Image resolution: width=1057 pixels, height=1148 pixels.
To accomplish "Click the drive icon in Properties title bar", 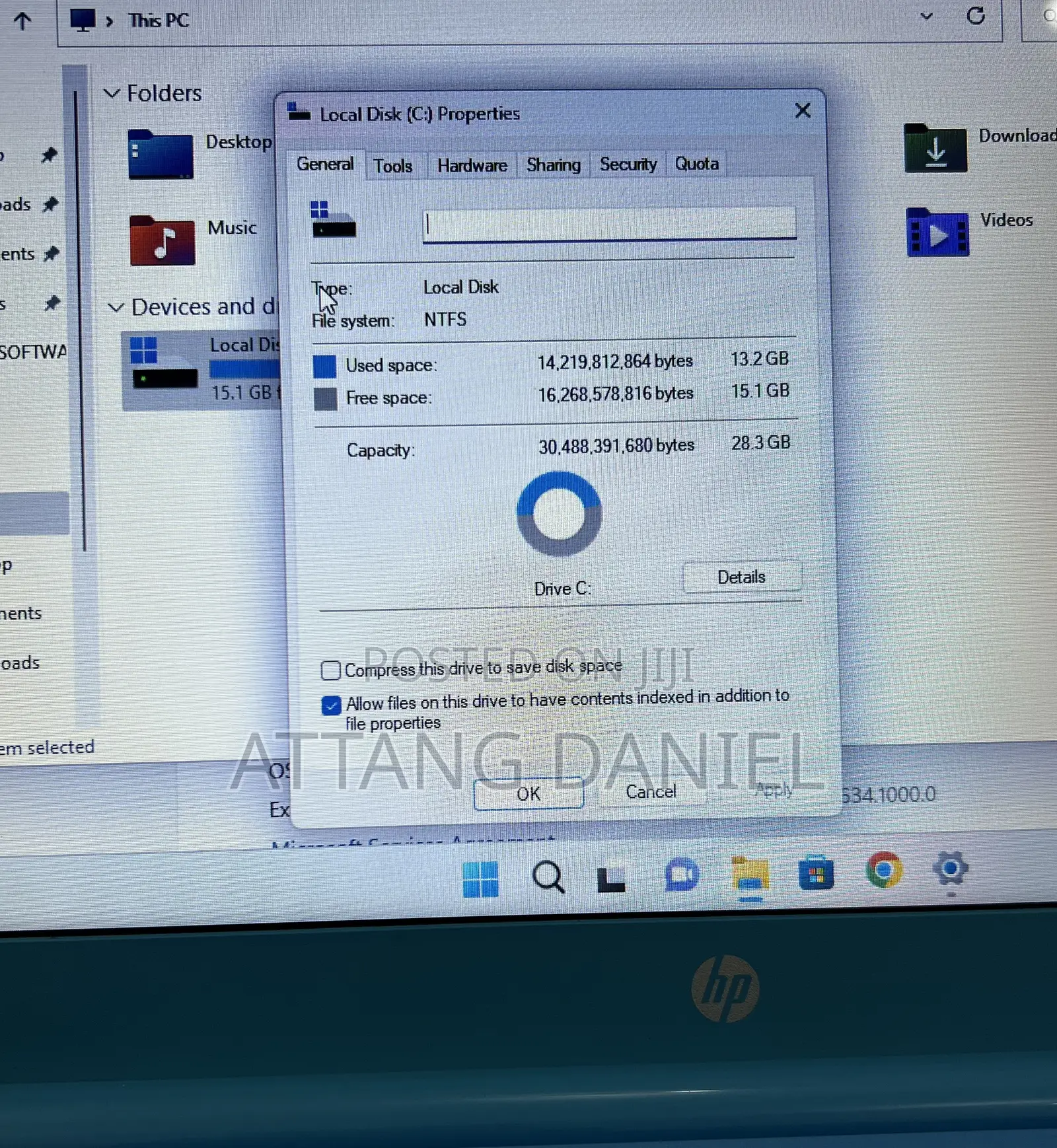I will pyautogui.click(x=299, y=112).
